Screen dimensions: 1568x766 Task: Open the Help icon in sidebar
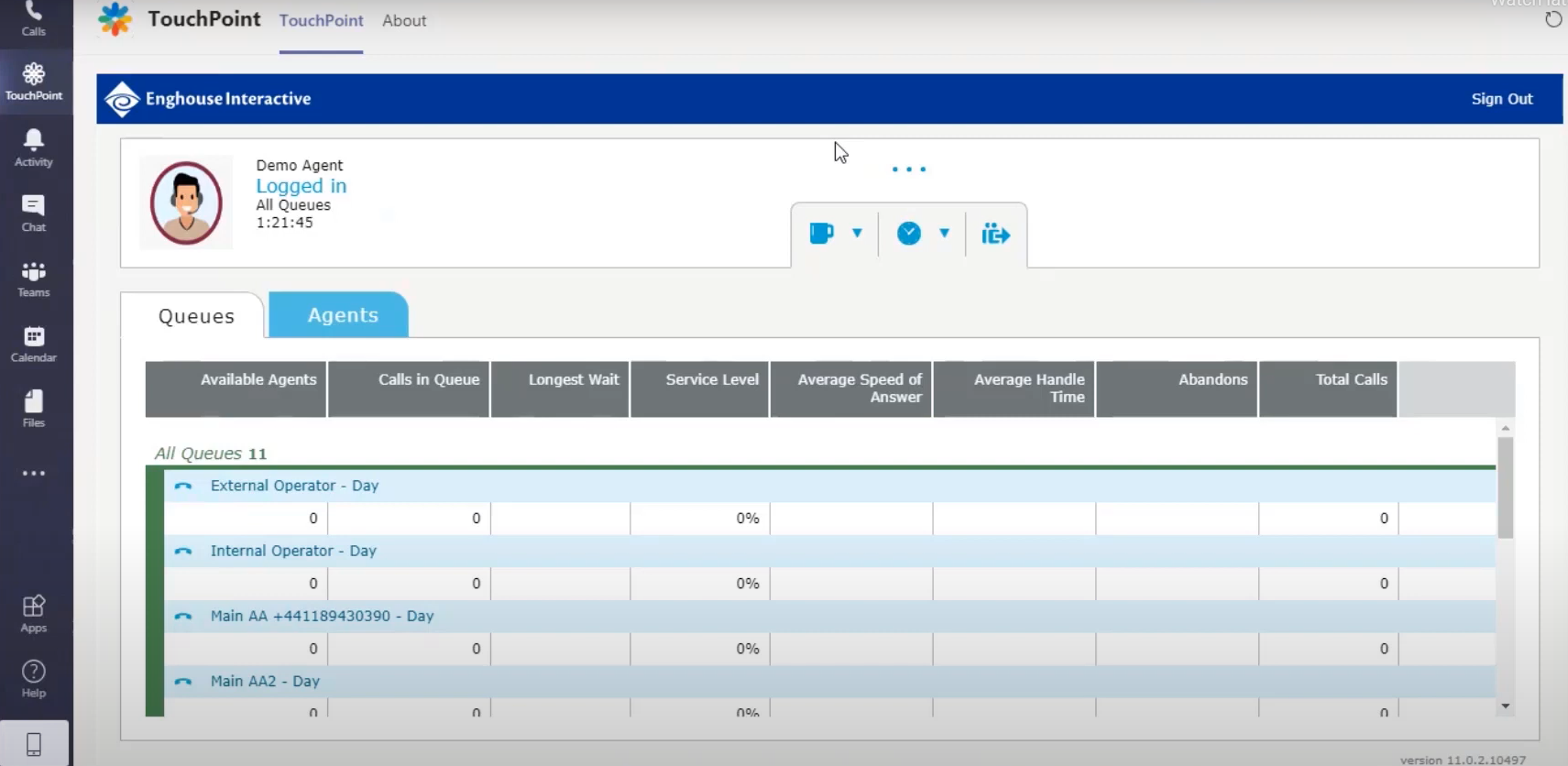[34, 679]
